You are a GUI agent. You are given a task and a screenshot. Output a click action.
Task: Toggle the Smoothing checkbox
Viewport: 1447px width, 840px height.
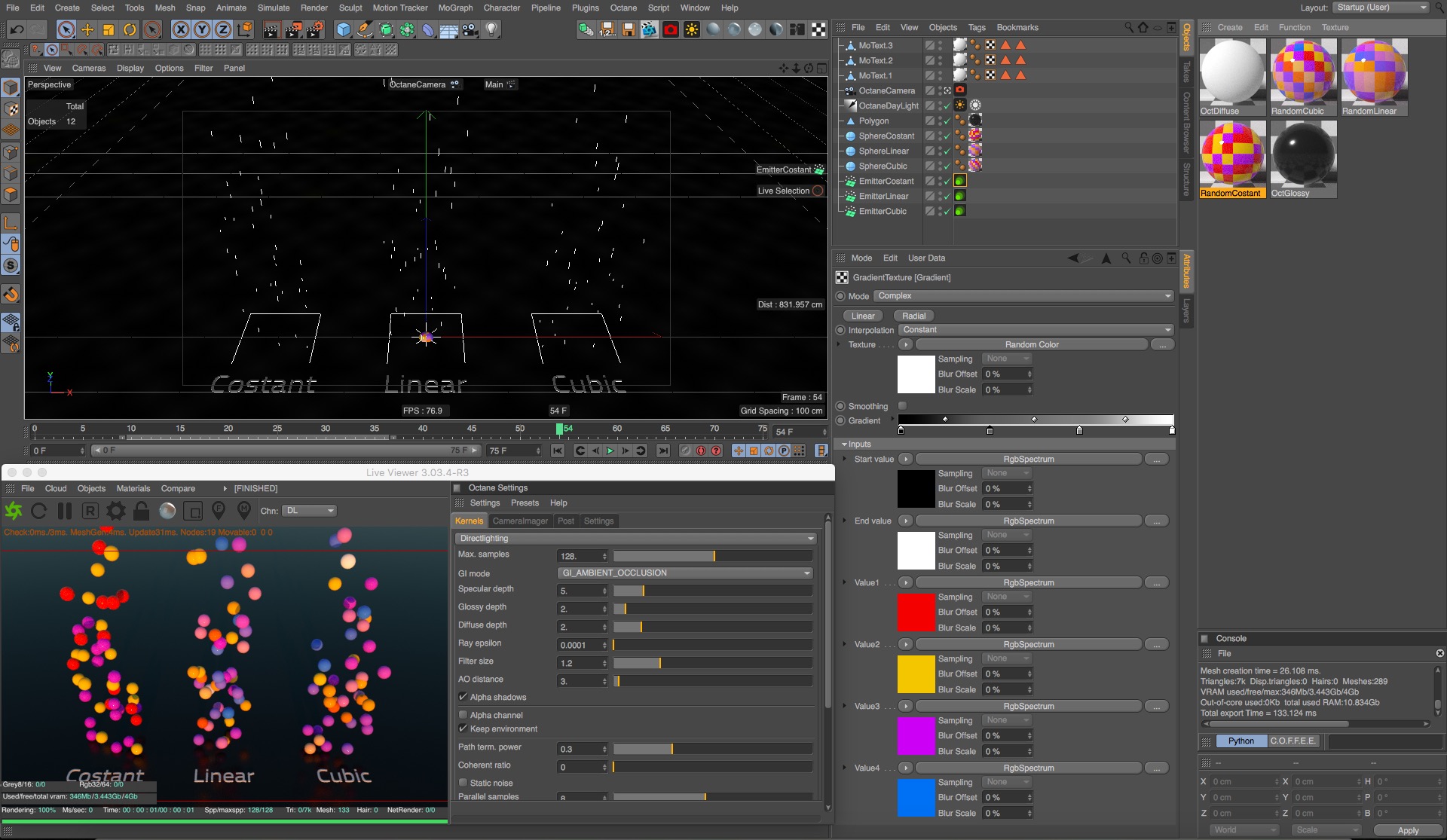(902, 406)
